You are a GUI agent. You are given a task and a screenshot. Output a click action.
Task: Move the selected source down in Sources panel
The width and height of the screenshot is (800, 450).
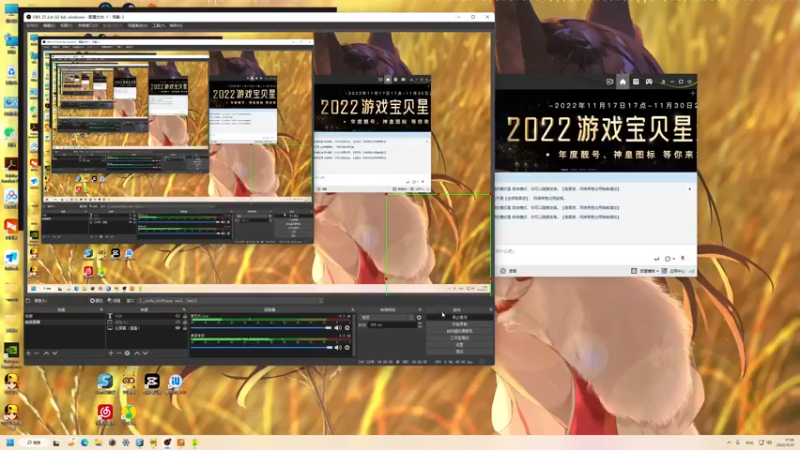click(x=145, y=353)
